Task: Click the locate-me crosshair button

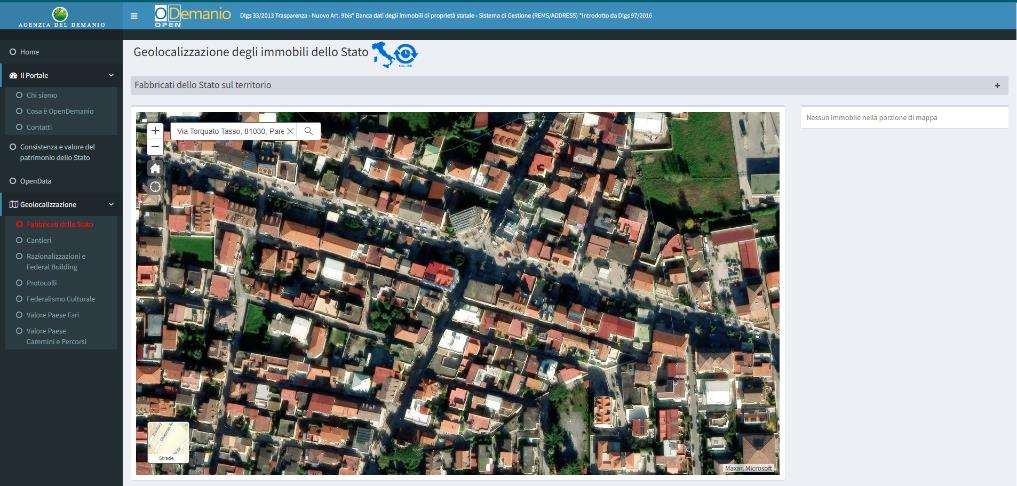Action: [155, 187]
